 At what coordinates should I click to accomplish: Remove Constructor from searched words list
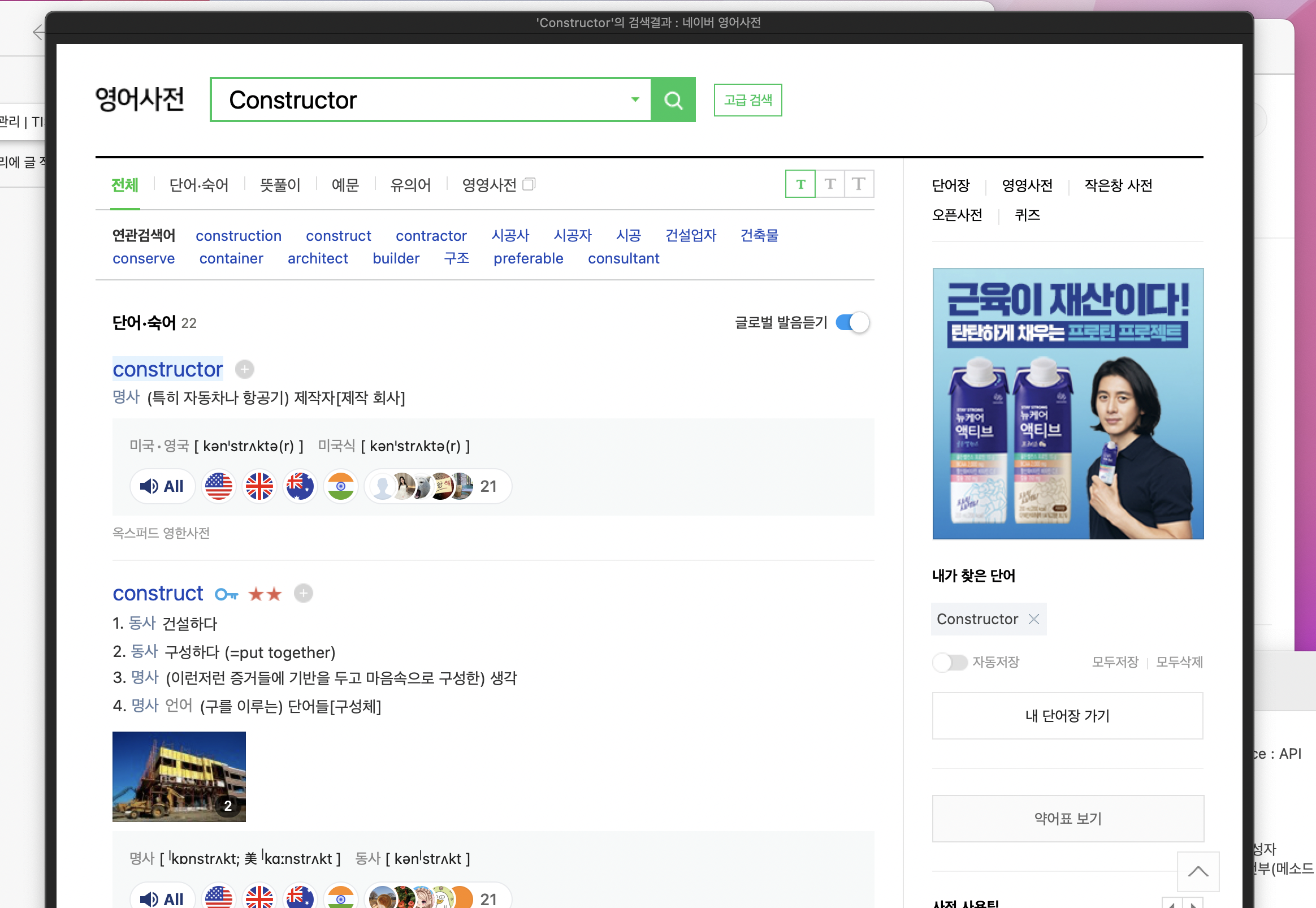tap(1033, 619)
